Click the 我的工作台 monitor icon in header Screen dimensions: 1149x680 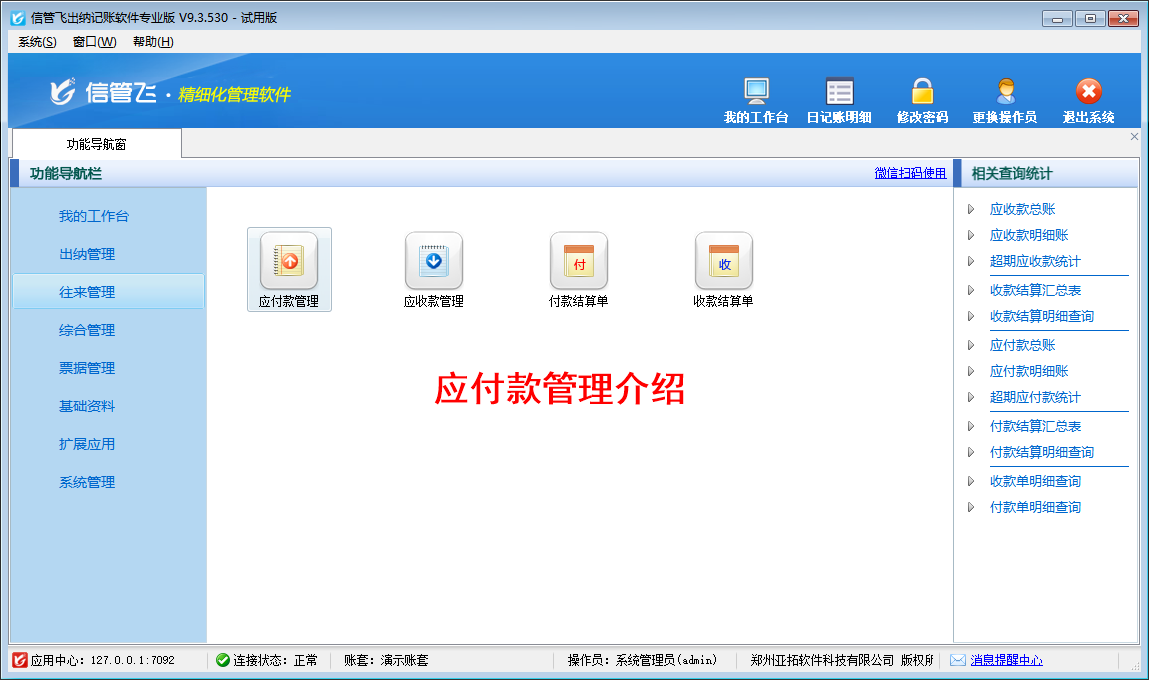click(756, 92)
